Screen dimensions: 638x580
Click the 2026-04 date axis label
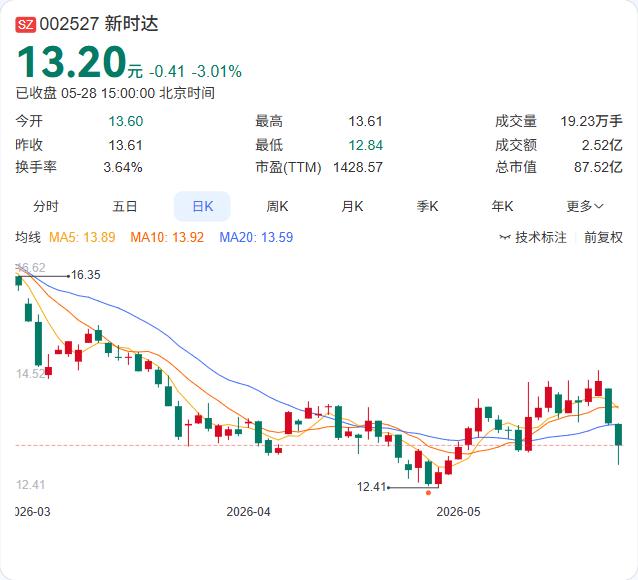pyautogui.click(x=248, y=512)
